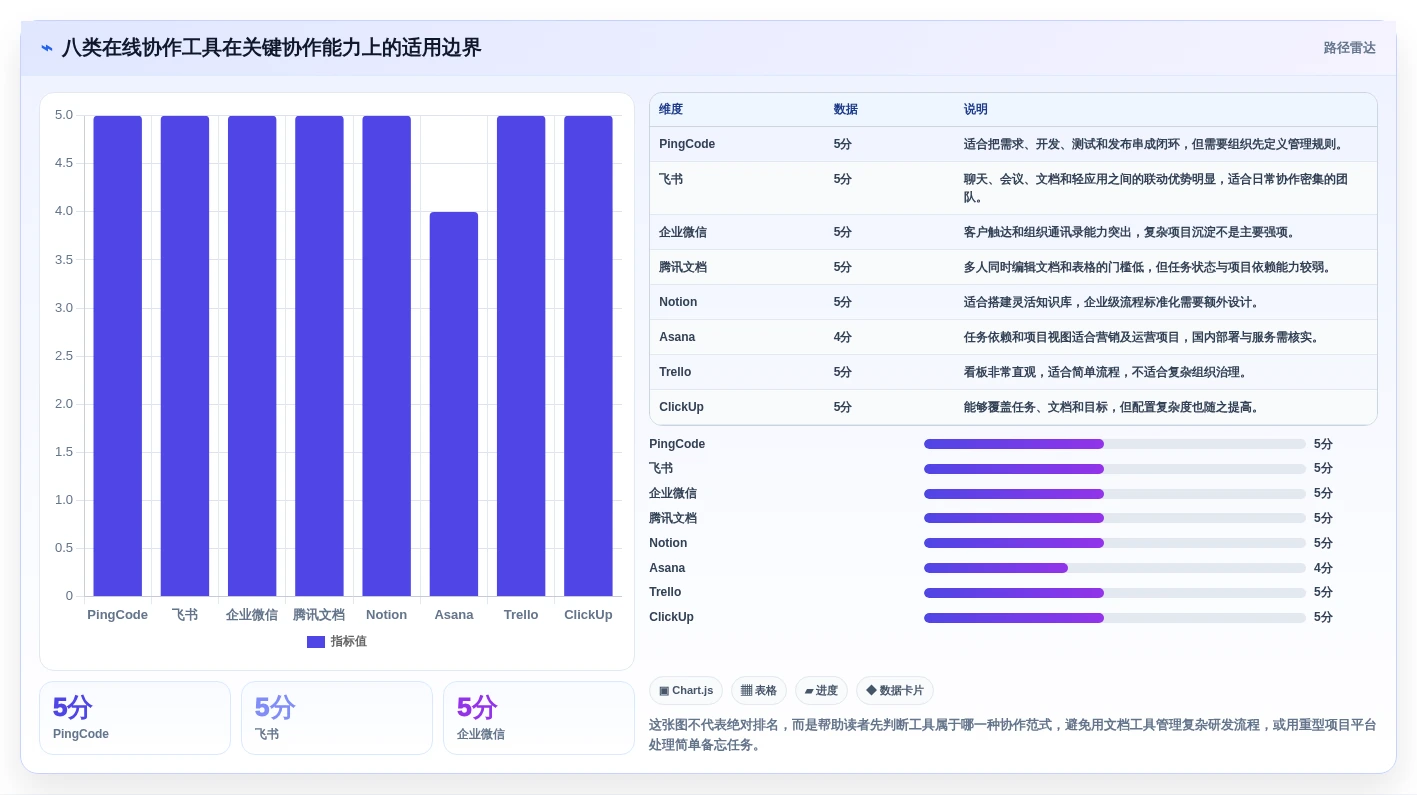The image size is (1417, 795).
Task: Toggle the 指标值 legend swatch
Action: tap(316, 642)
